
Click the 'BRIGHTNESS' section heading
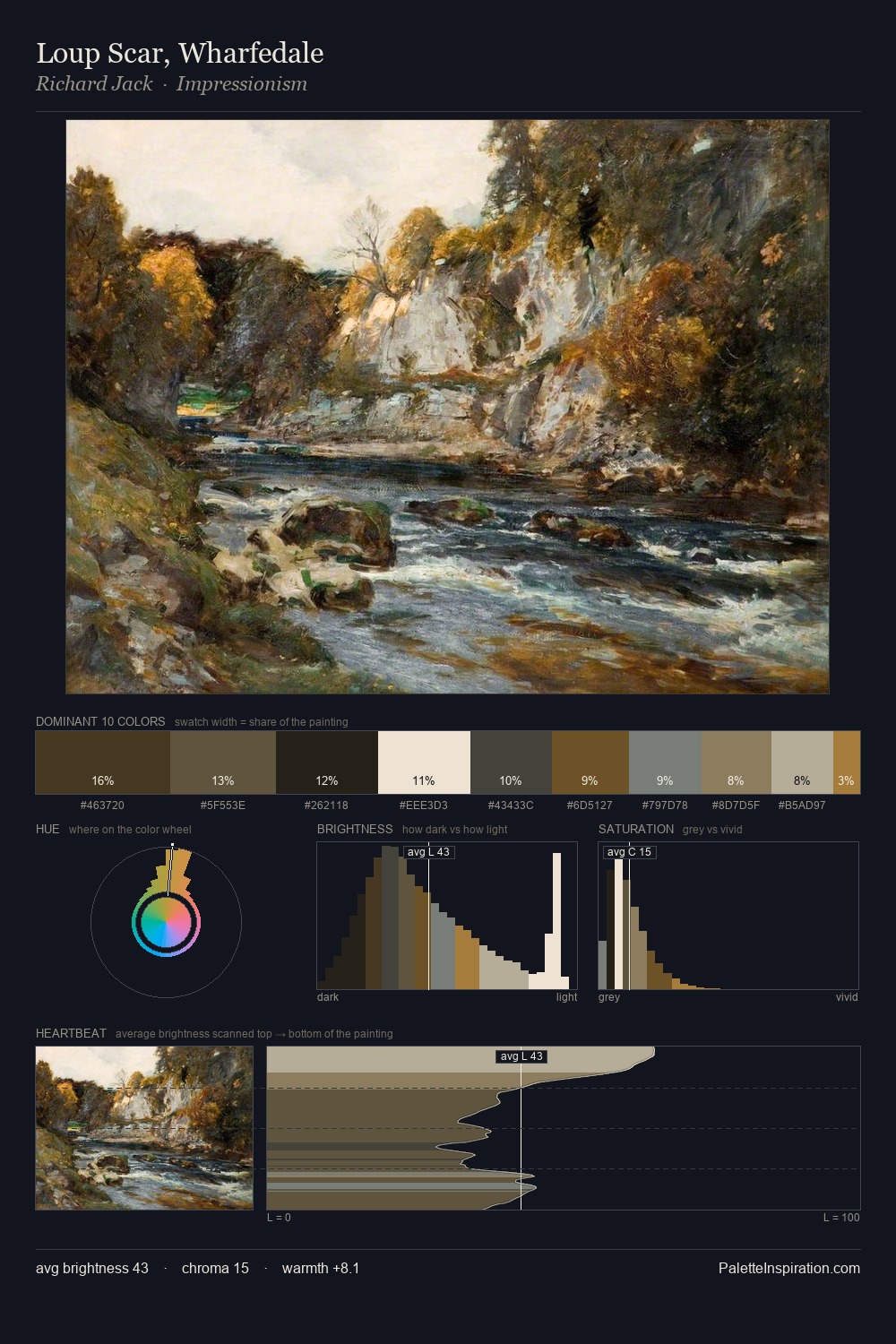355,829
